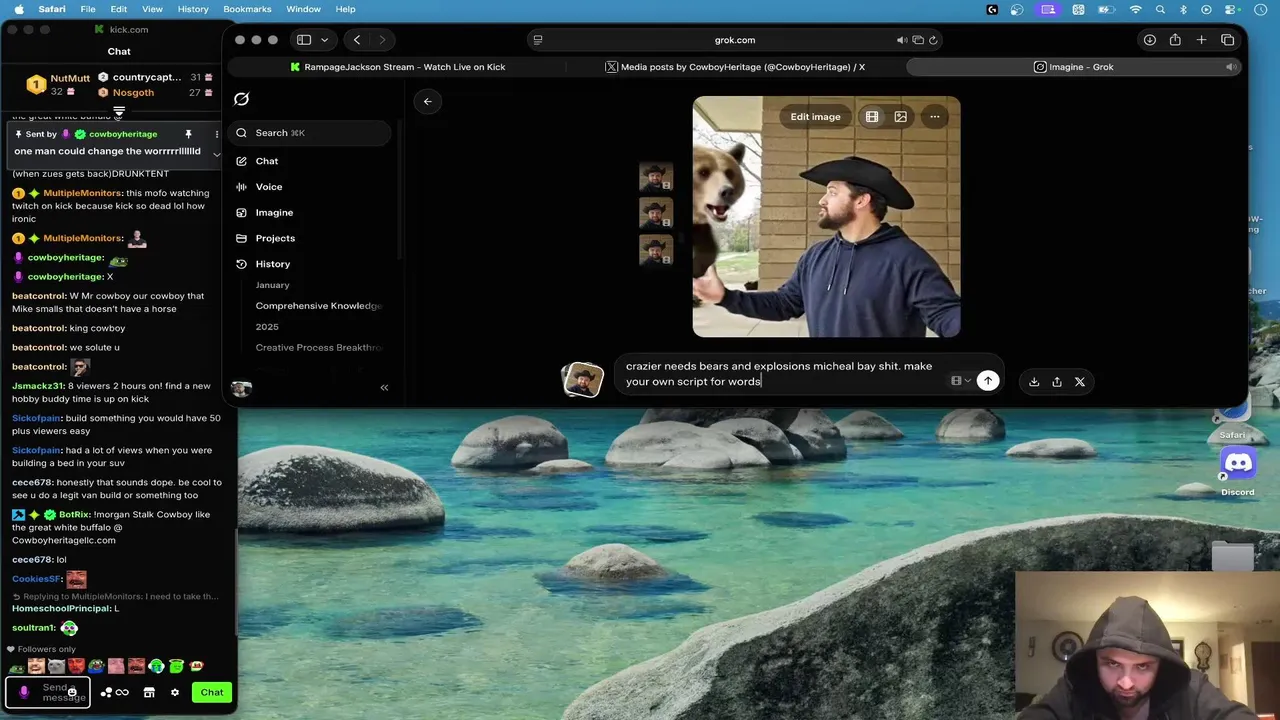Submit the prompt with the arrow button
The width and height of the screenshot is (1280, 720).
988,381
